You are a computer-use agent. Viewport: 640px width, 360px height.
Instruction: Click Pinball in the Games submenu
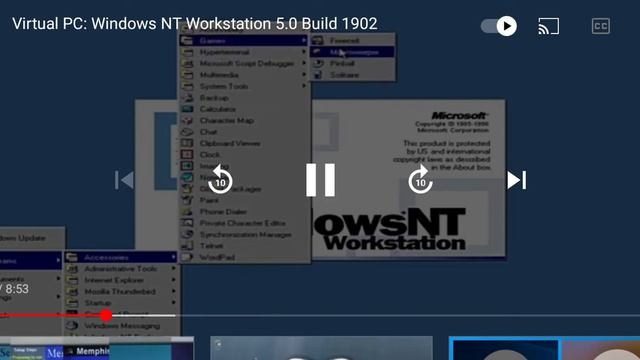[x=352, y=63]
